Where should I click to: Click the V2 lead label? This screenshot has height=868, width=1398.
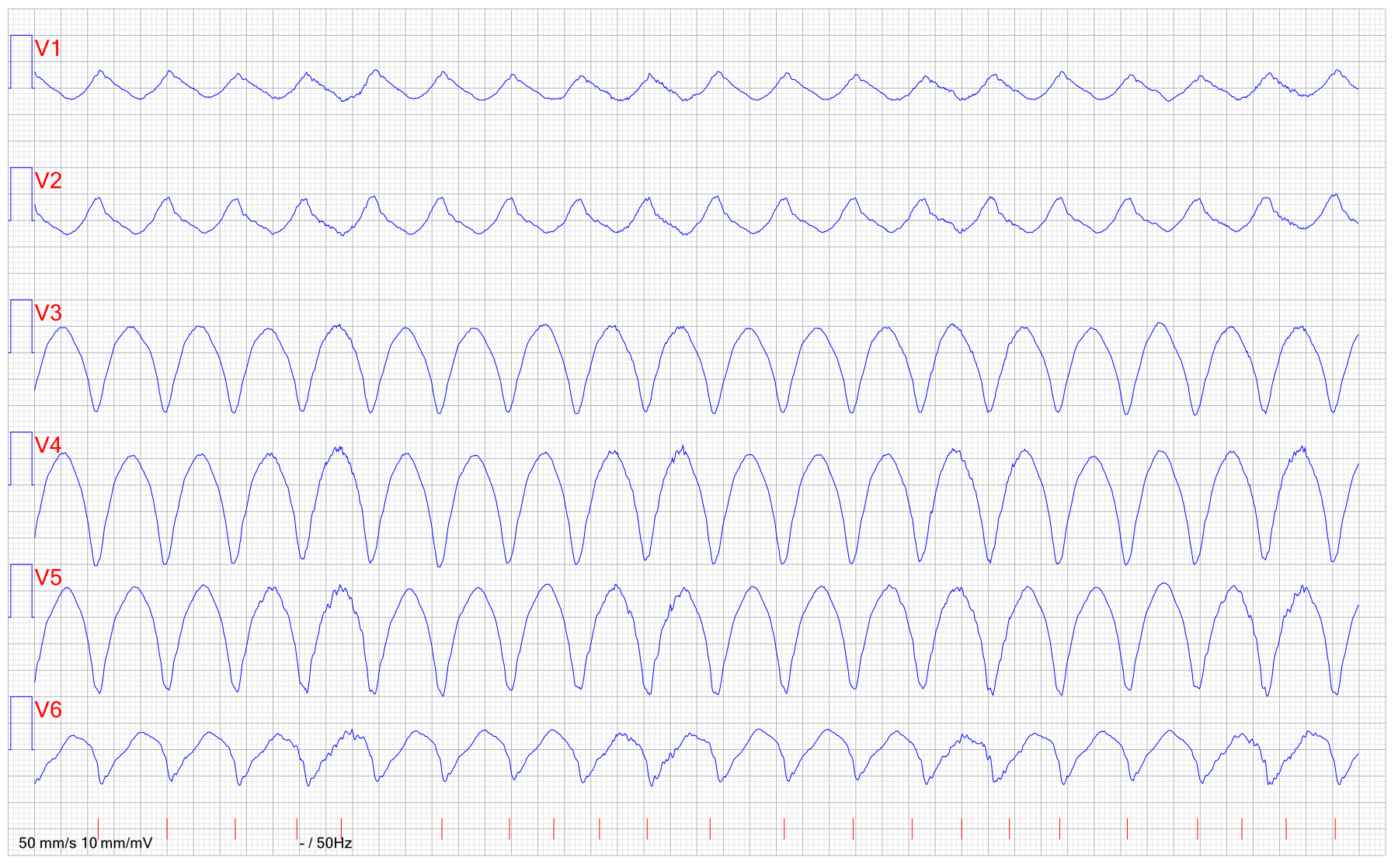point(48,181)
